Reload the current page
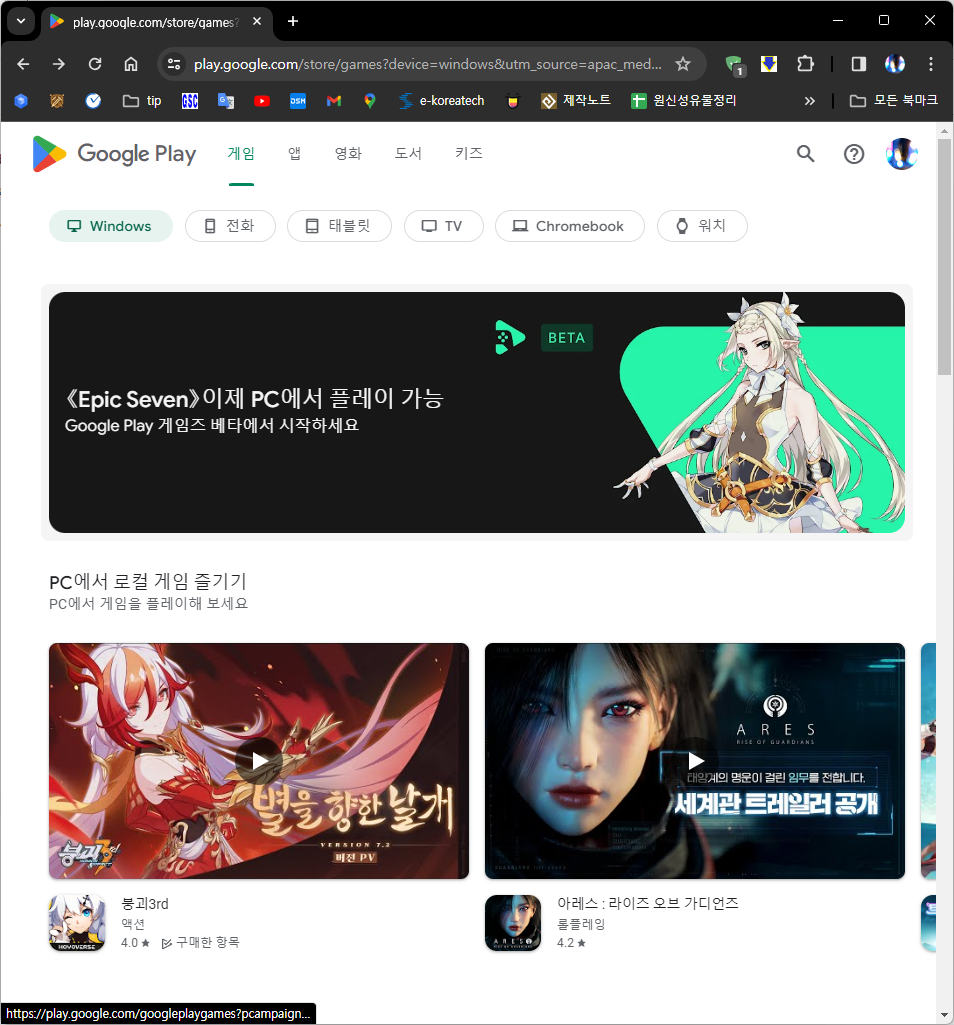954x1025 pixels. tap(95, 64)
